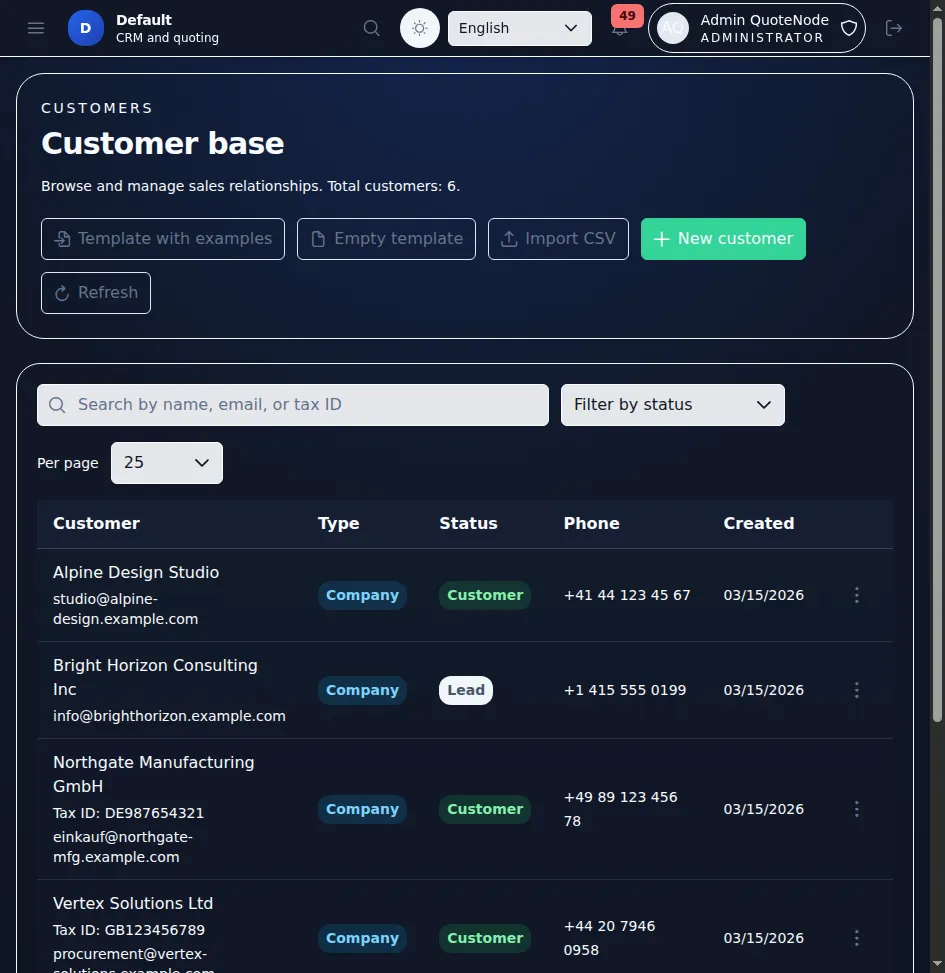Screen dimensions: 945x973
Task: Change the per-page count from 25
Action: (166, 462)
